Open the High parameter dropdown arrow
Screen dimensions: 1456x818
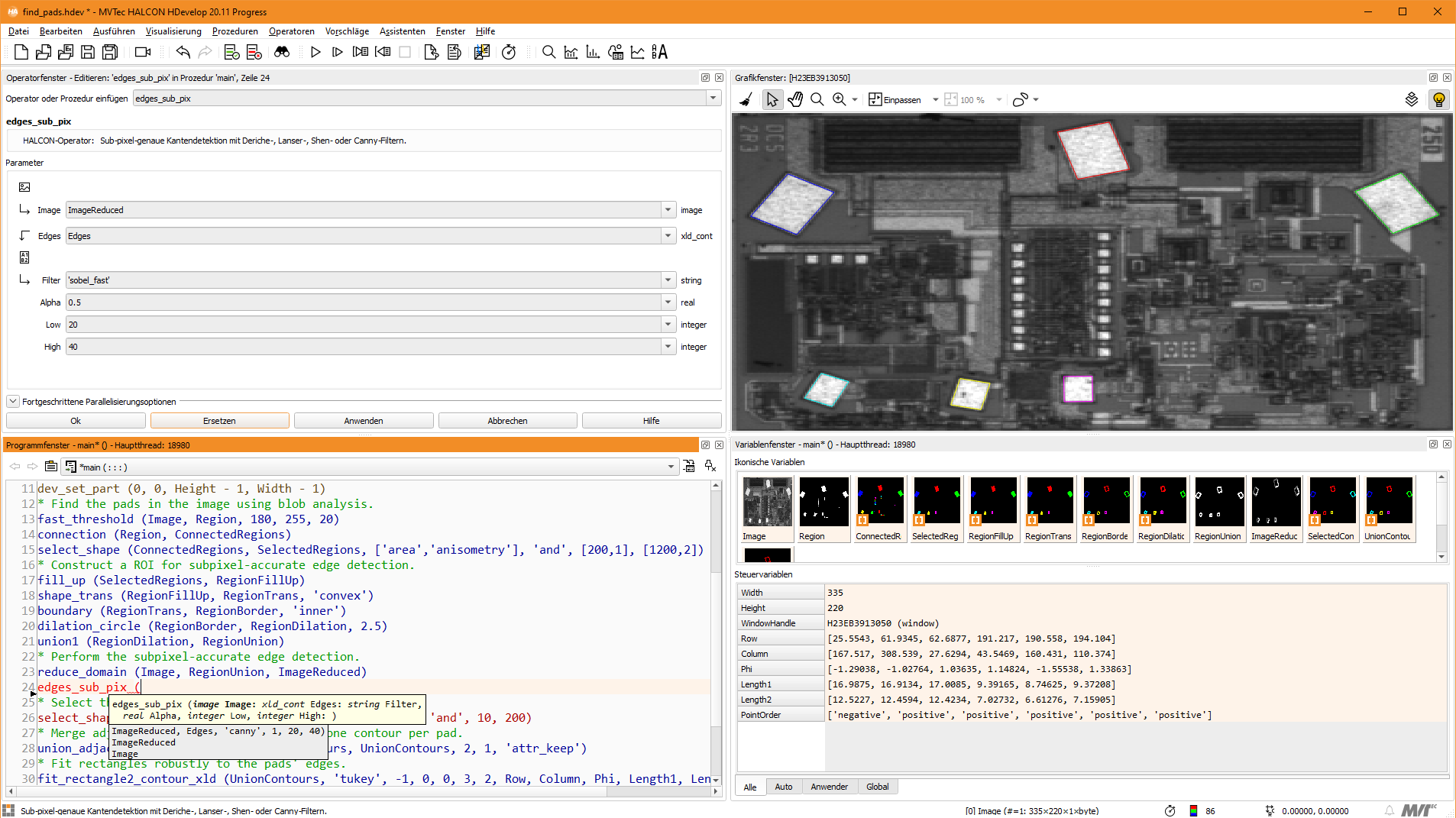click(668, 347)
